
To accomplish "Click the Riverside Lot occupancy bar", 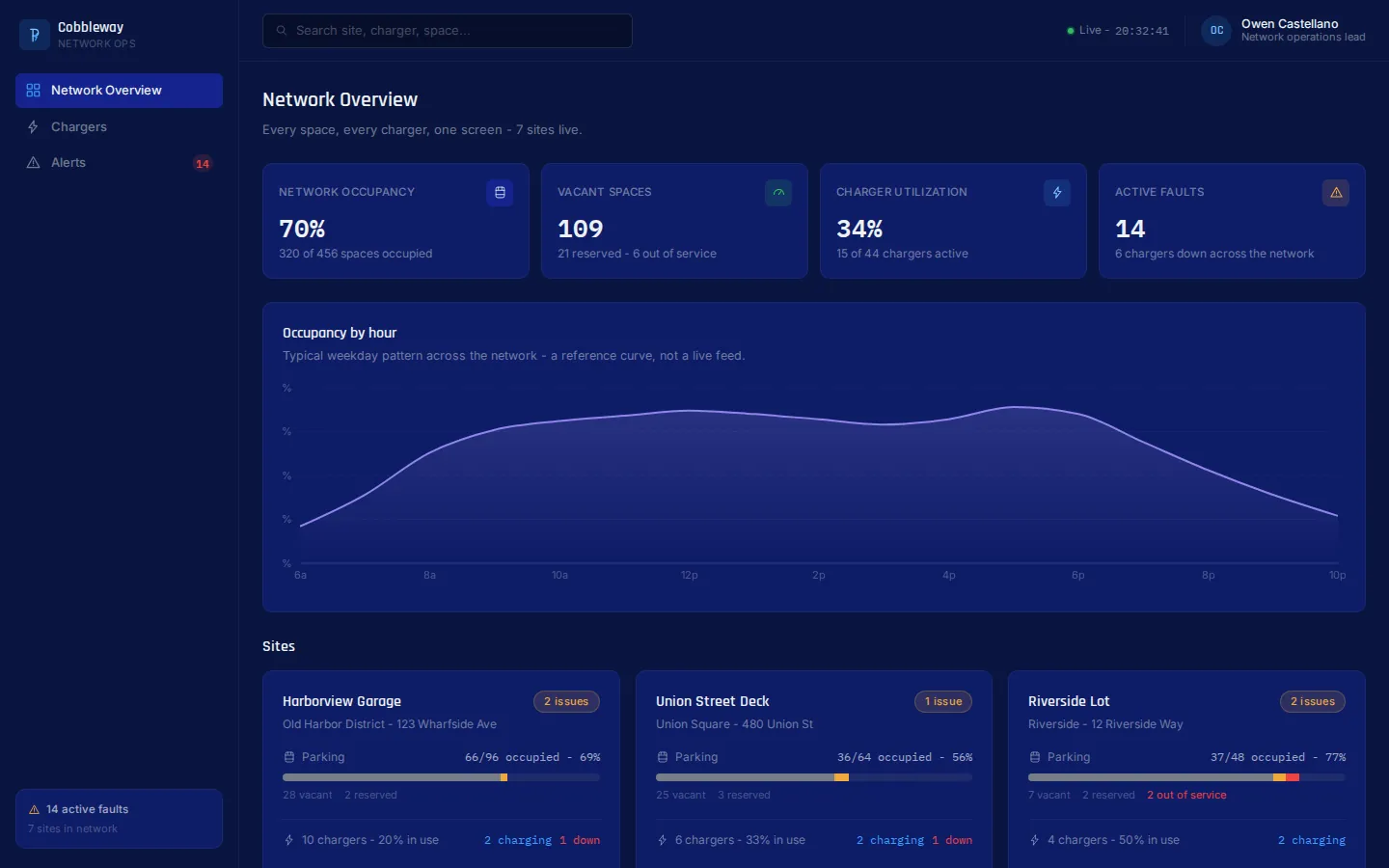I will pos(1186,777).
